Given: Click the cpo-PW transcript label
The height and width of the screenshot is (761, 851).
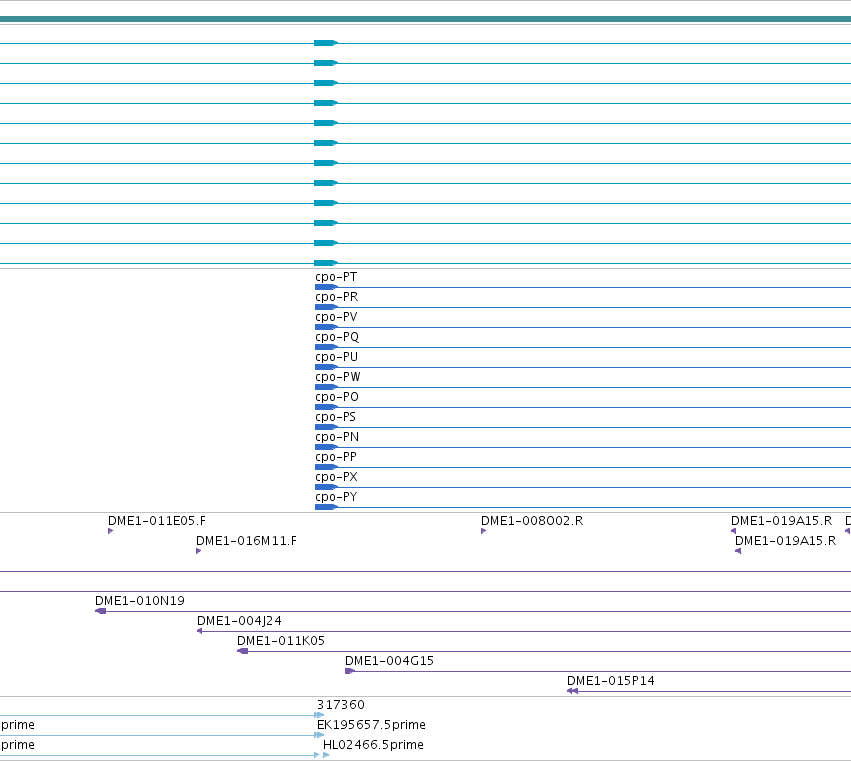Looking at the screenshot, I should 338,377.
